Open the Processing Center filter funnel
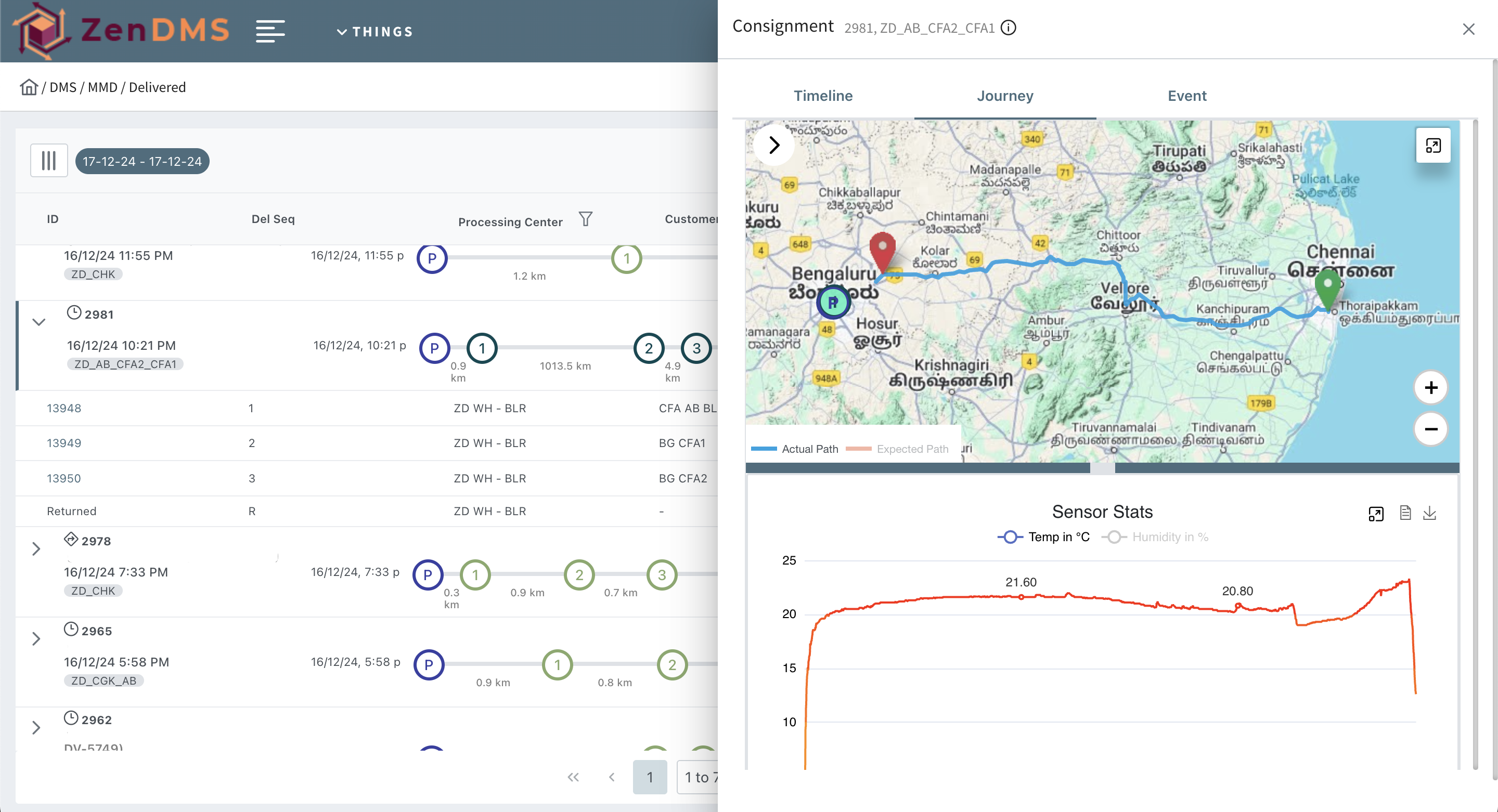Screen dimensions: 1498x812 click(x=585, y=219)
